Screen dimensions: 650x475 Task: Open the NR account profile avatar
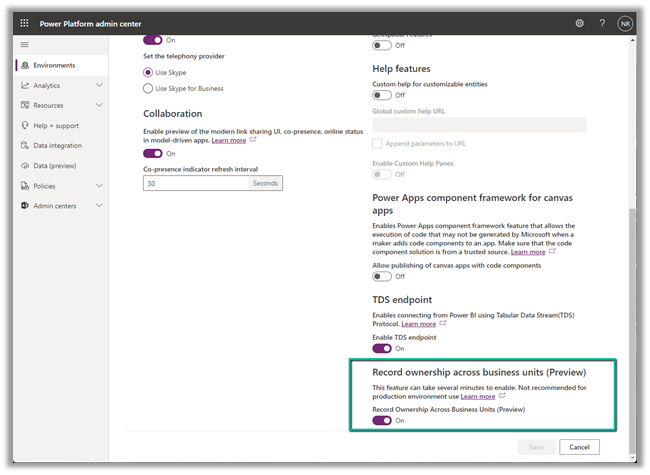click(x=625, y=22)
